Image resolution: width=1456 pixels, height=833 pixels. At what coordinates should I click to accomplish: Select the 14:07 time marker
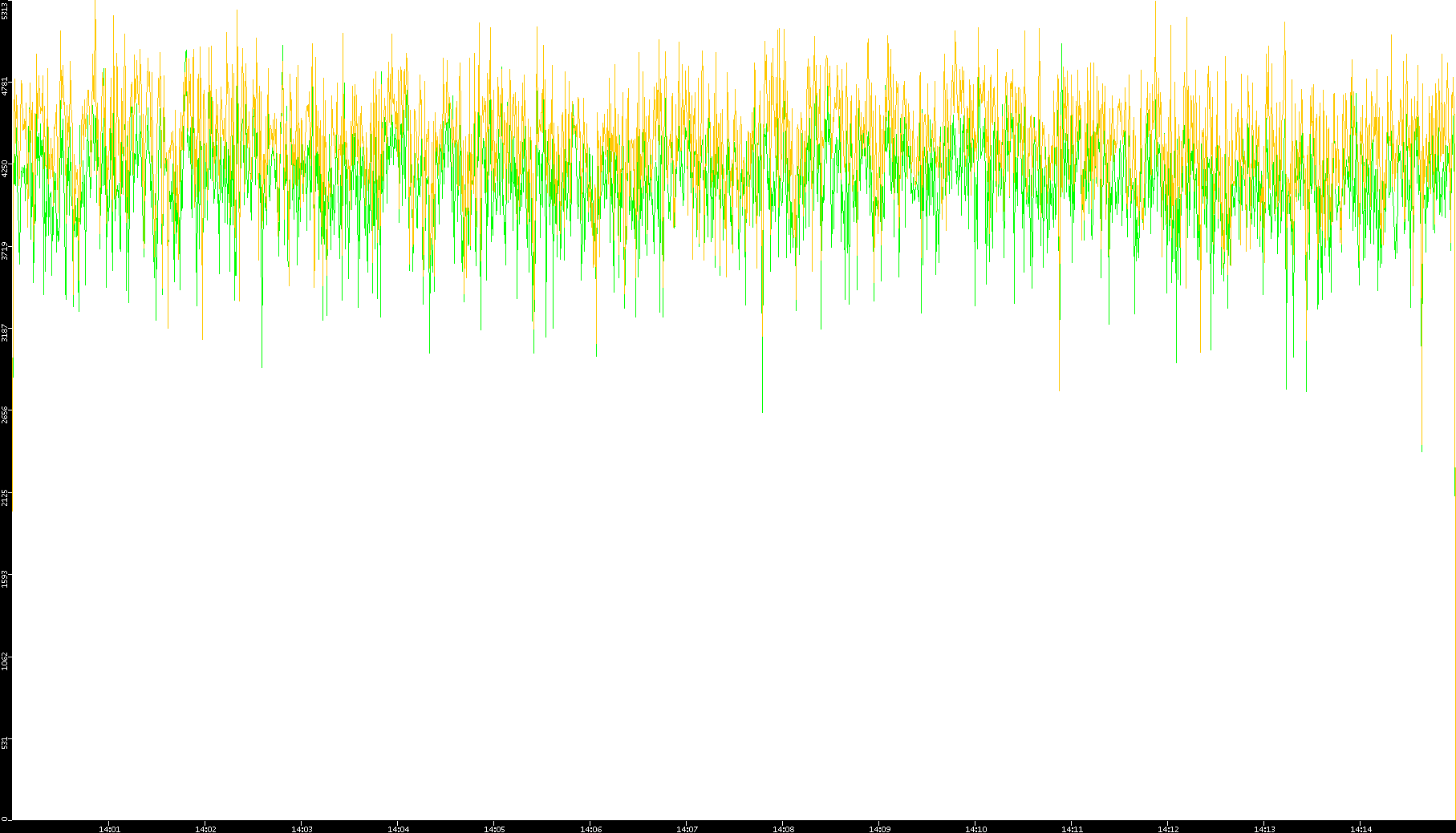point(687,829)
